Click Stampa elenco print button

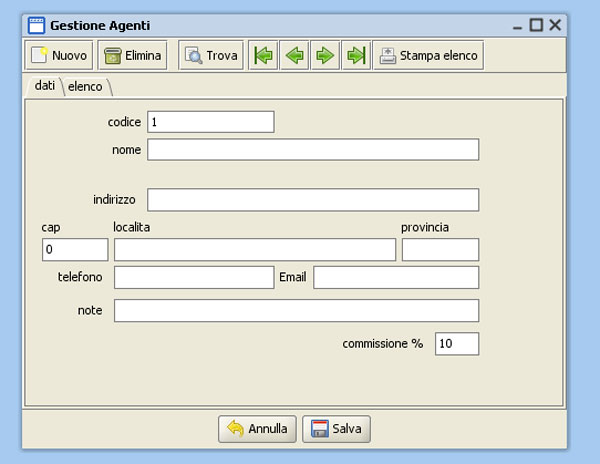[x=429, y=56]
